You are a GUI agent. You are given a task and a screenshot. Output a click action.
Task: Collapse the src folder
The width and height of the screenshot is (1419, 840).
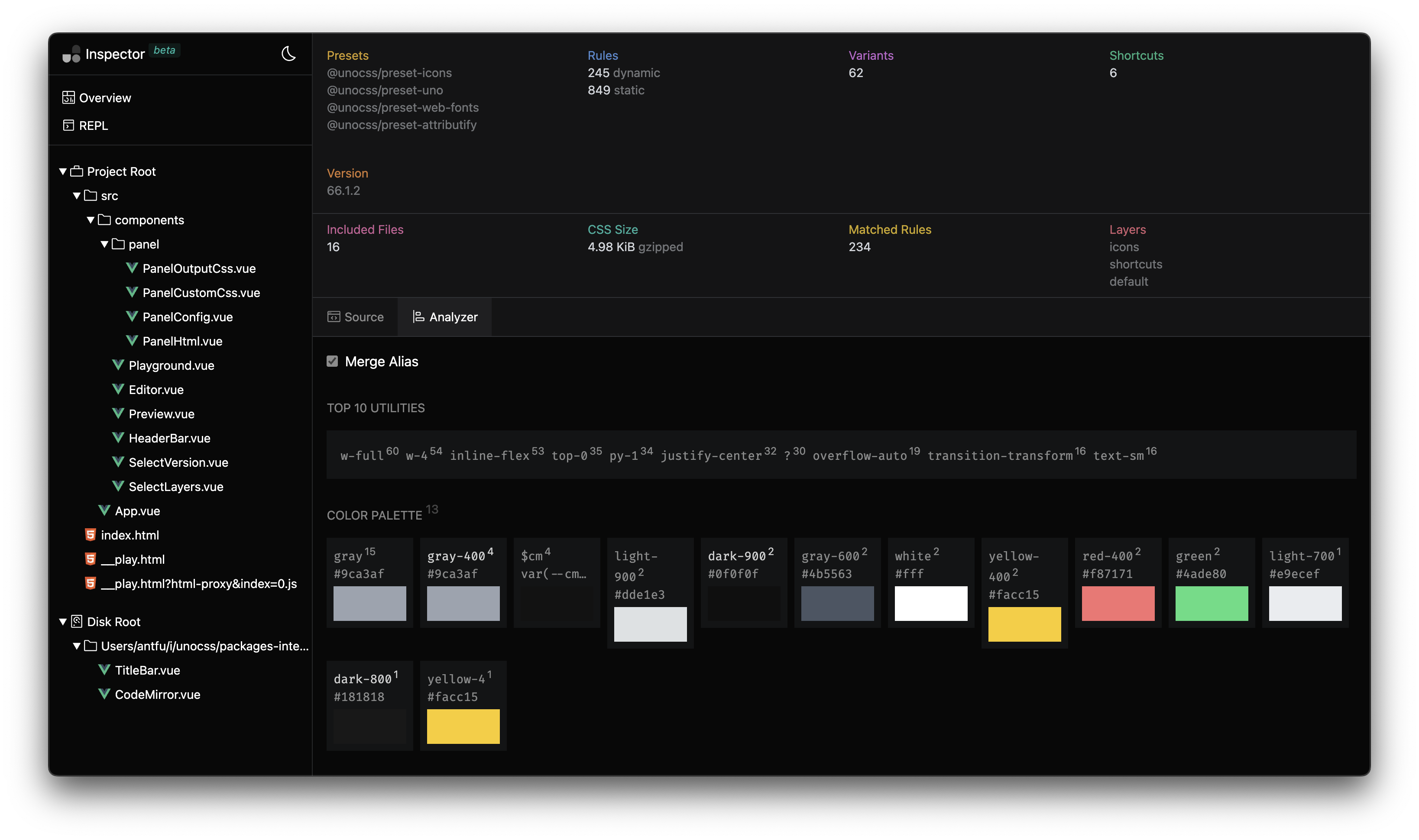click(76, 195)
